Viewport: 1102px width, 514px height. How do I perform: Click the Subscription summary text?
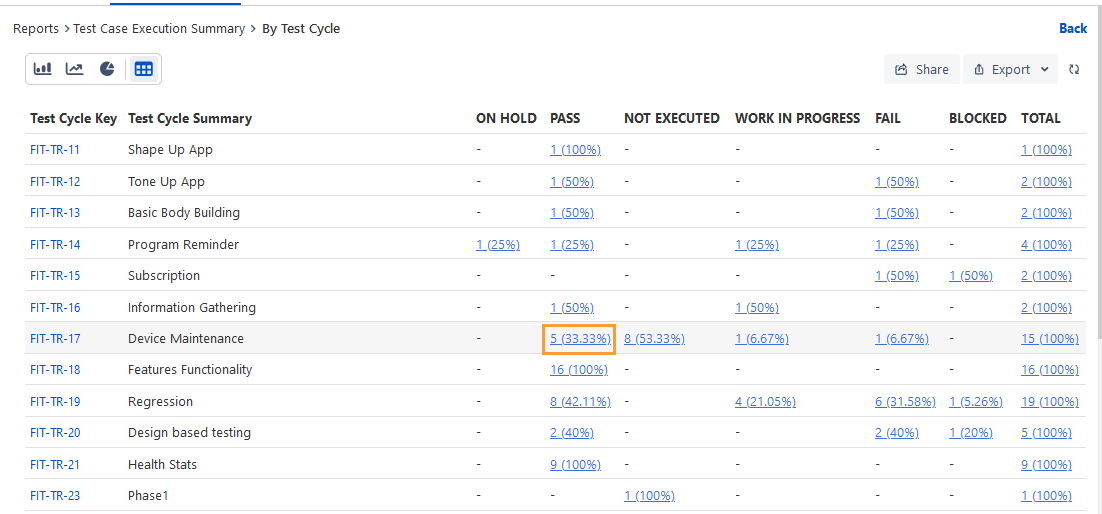[x=164, y=276]
